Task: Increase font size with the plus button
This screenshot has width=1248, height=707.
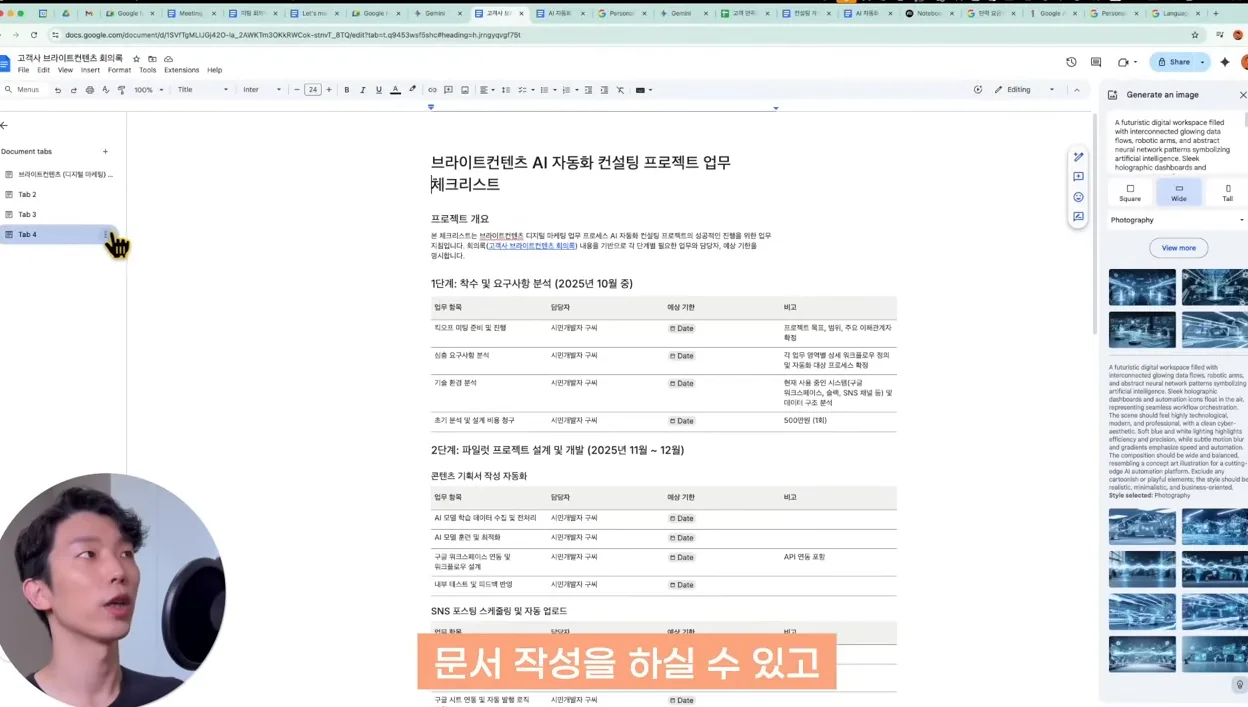Action: 329,90
